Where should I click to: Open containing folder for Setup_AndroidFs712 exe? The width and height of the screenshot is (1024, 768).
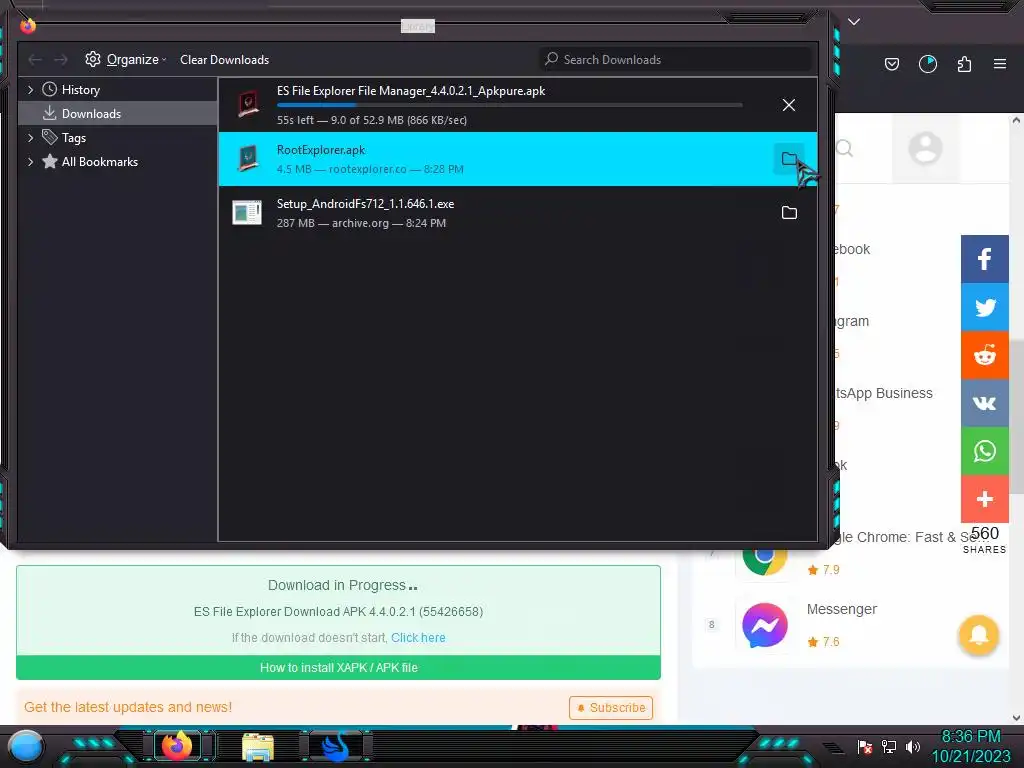789,213
